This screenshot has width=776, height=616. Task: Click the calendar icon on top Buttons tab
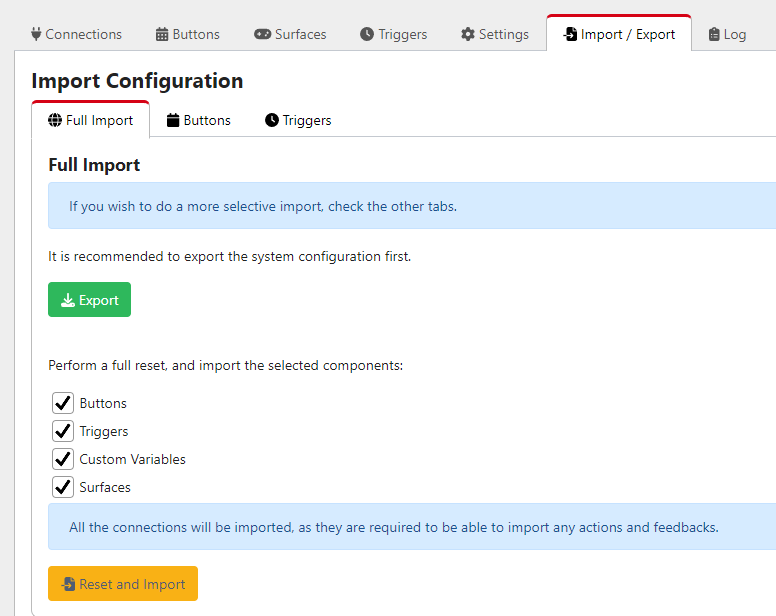click(x=162, y=34)
